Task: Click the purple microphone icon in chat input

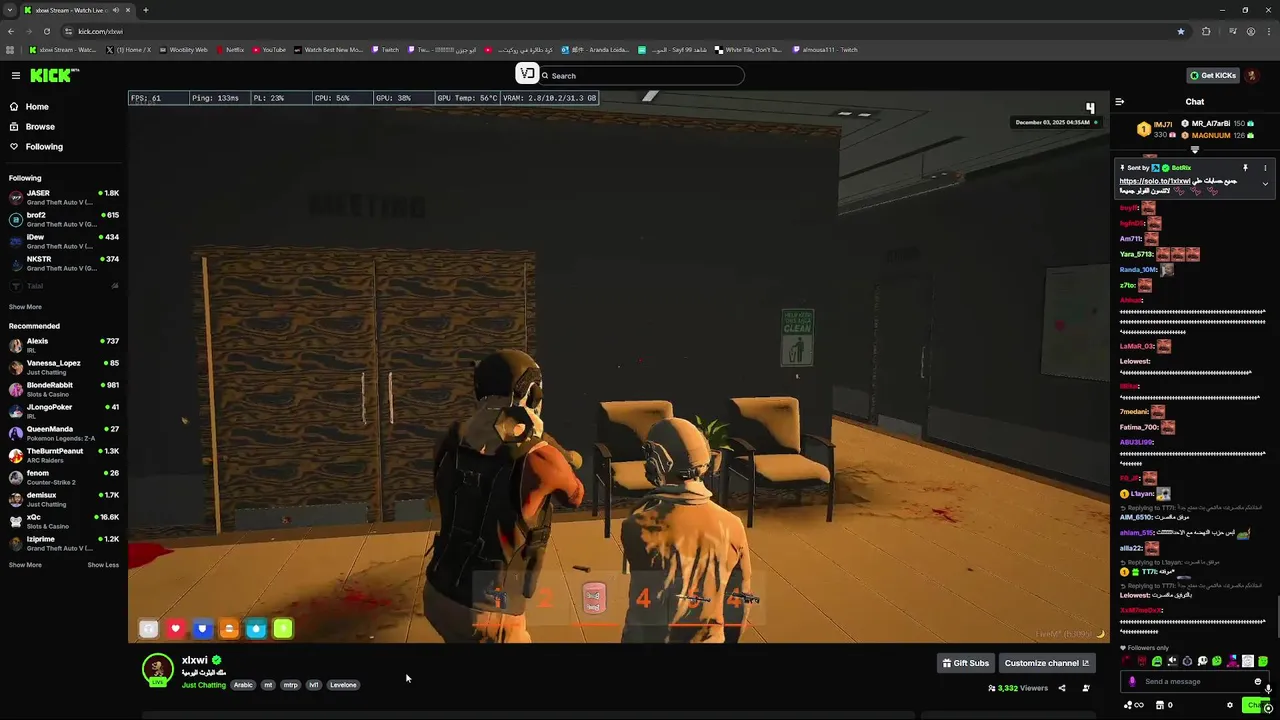Action: (1132, 682)
